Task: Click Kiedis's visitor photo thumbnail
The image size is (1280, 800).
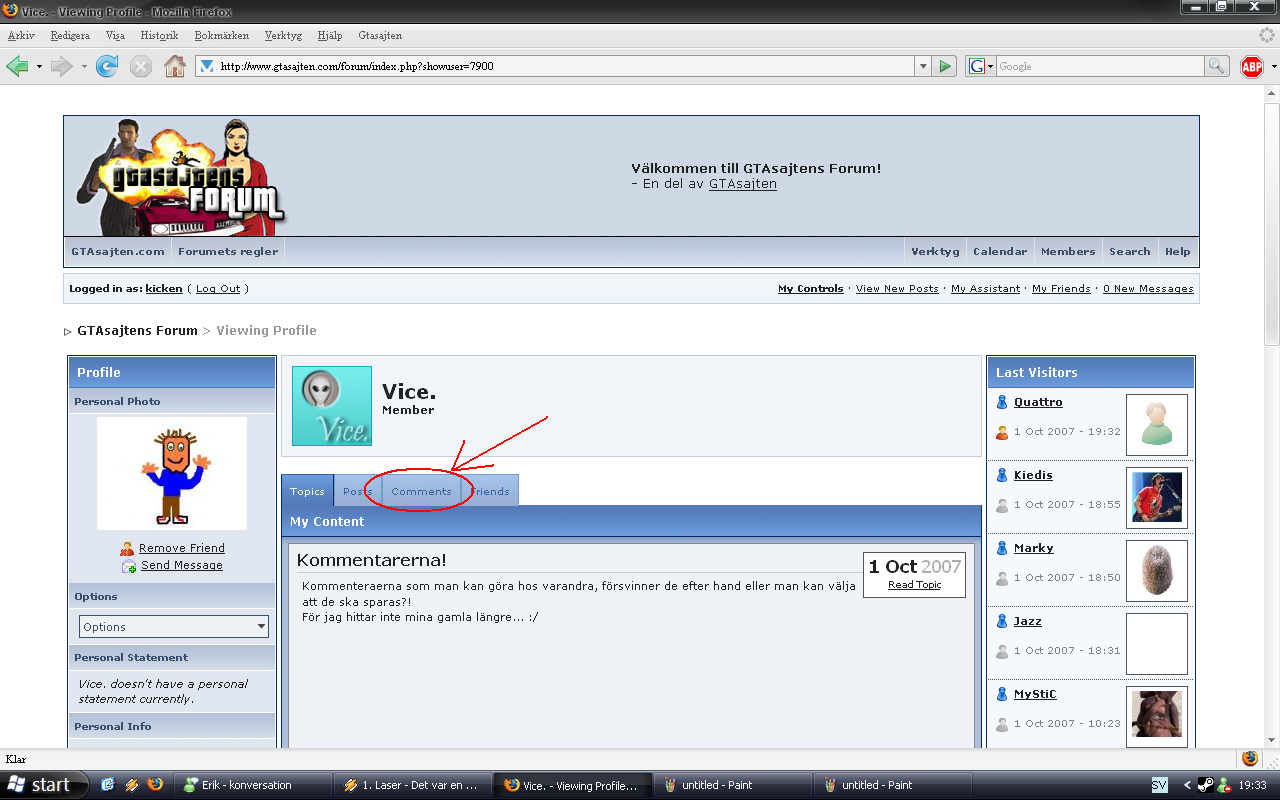Action: tap(1157, 498)
